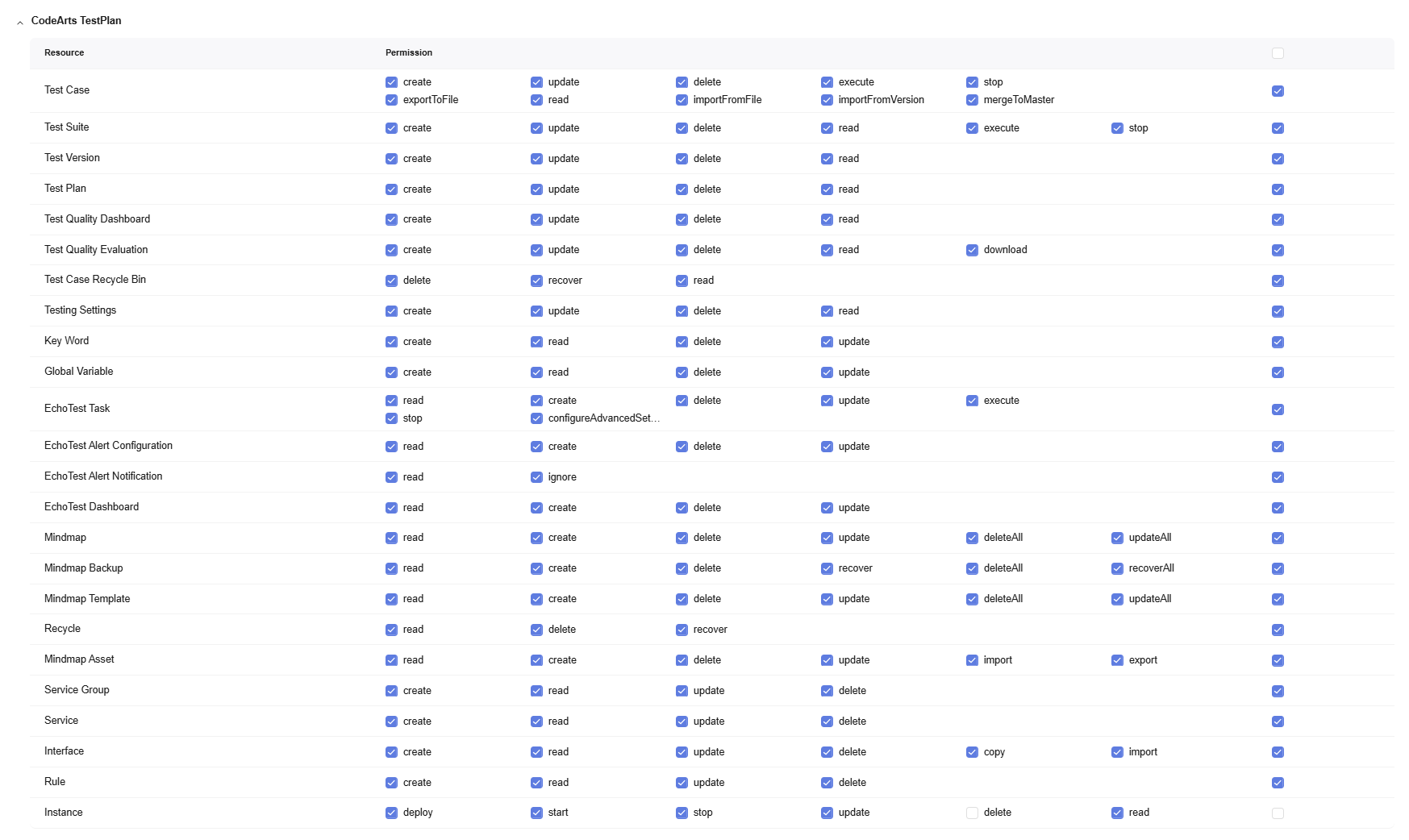The width and height of the screenshot is (1409, 840).
Task: Uncheck Rule read permission
Action: (x=536, y=783)
